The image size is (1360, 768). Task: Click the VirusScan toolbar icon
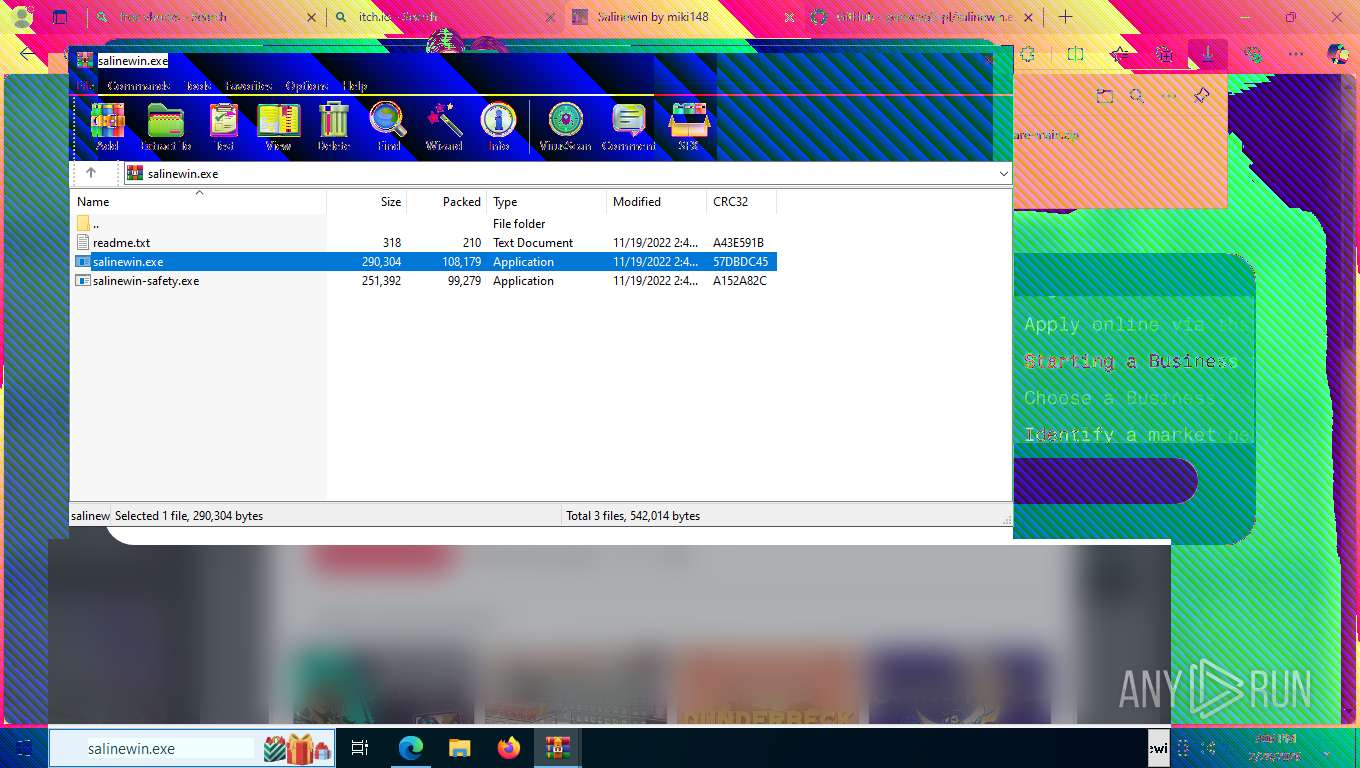(565, 127)
